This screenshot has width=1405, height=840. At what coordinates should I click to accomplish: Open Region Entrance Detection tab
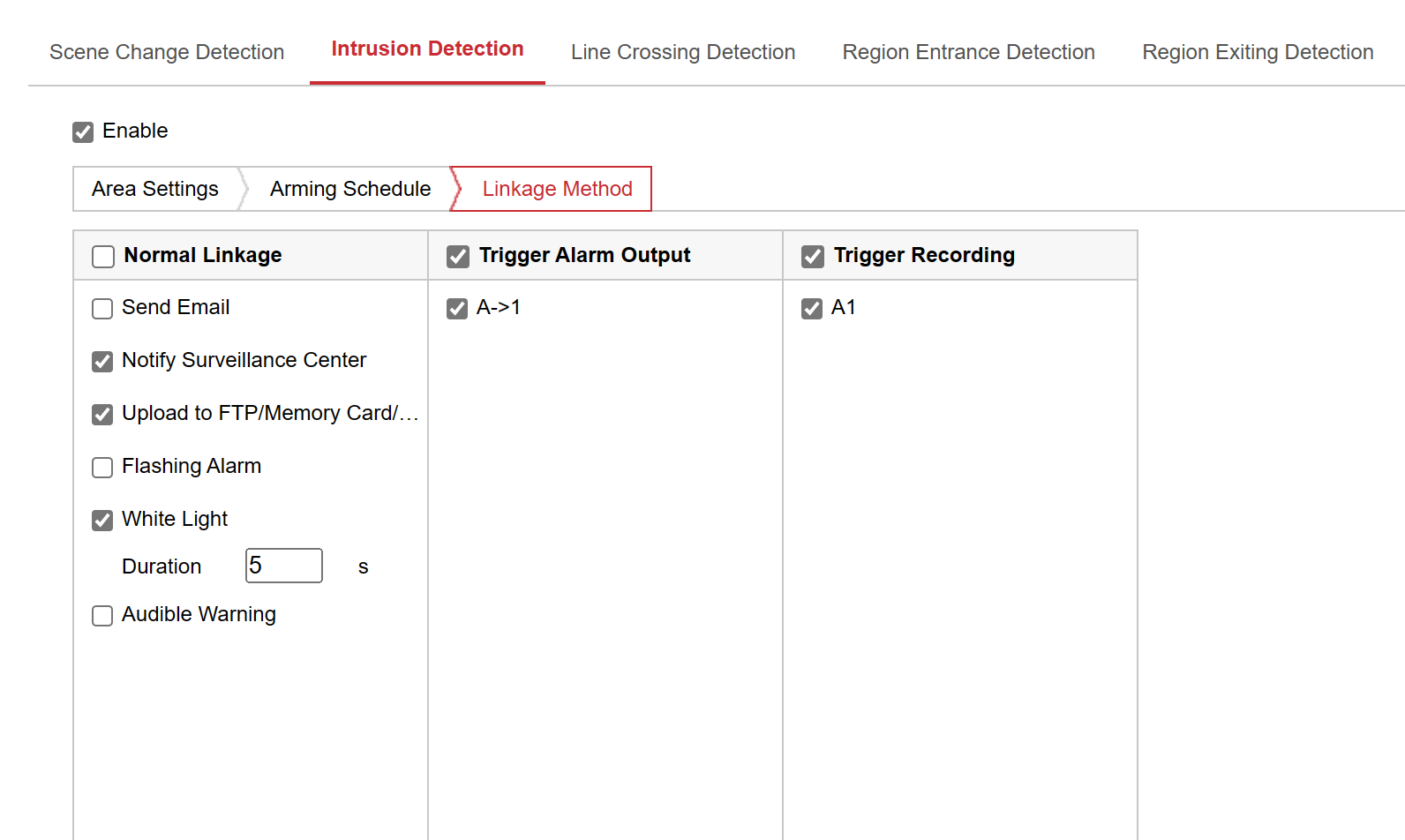coord(968,52)
